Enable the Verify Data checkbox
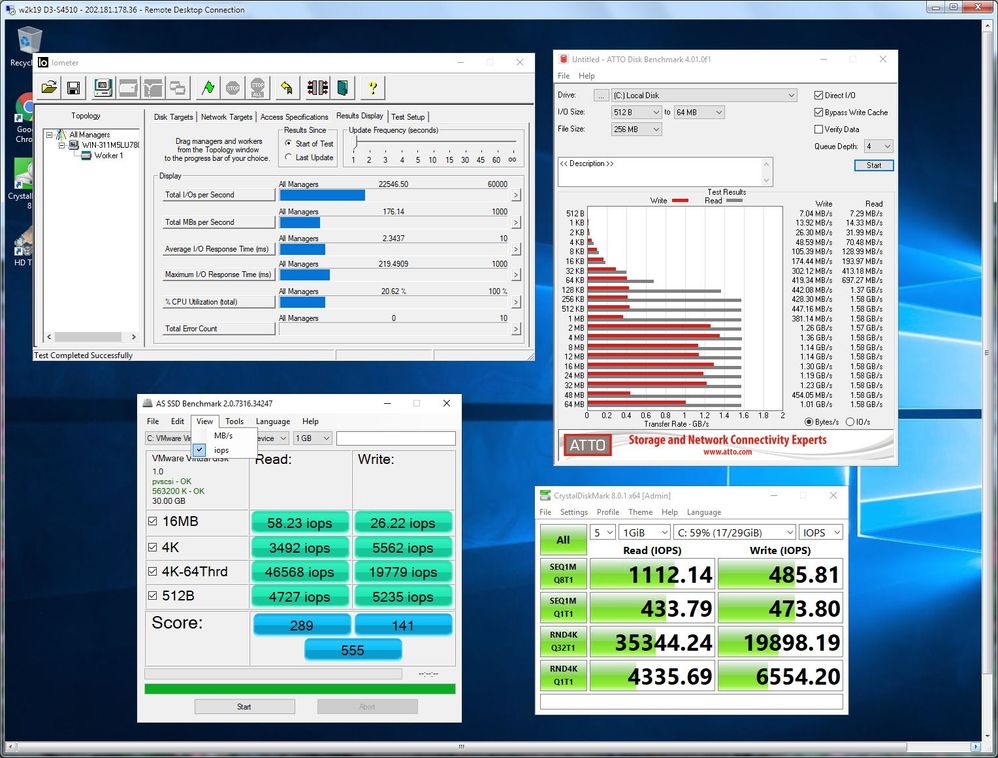Viewport: 998px width, 758px height. click(x=819, y=129)
